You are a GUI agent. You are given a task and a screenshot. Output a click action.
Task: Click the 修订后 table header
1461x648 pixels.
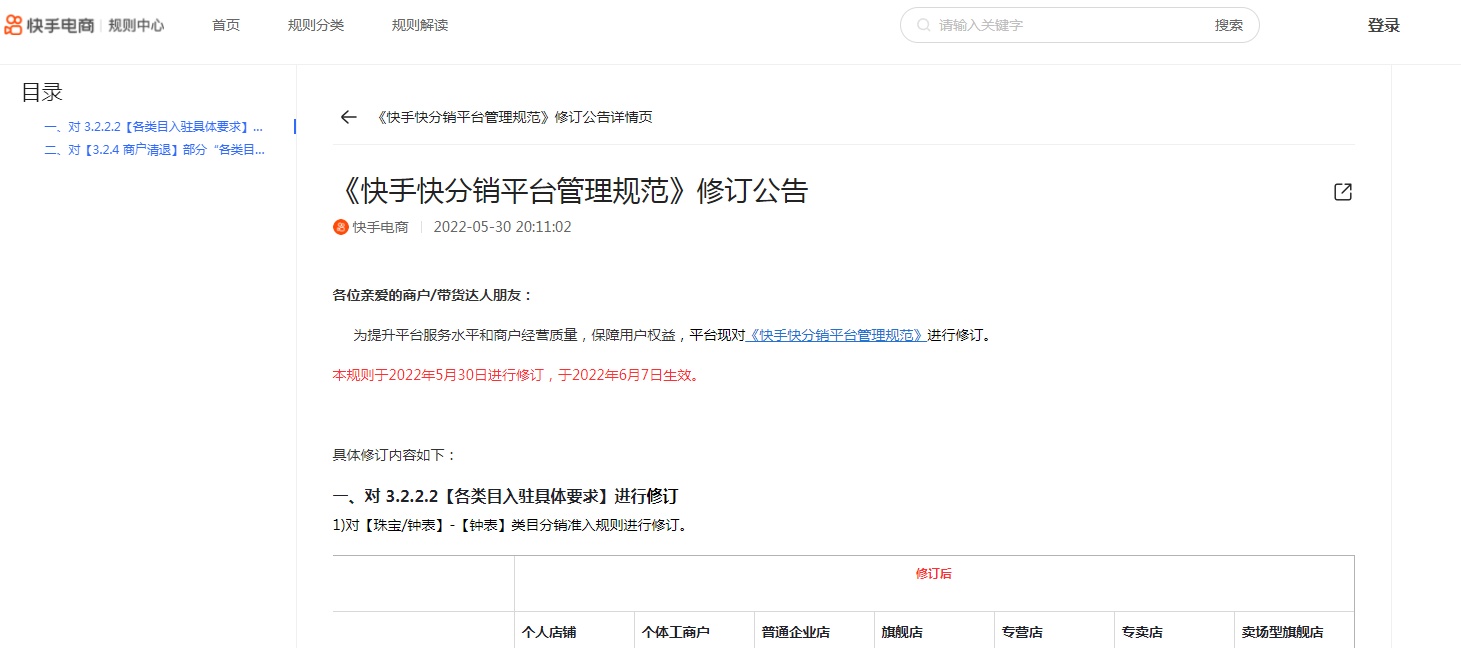[x=934, y=574]
